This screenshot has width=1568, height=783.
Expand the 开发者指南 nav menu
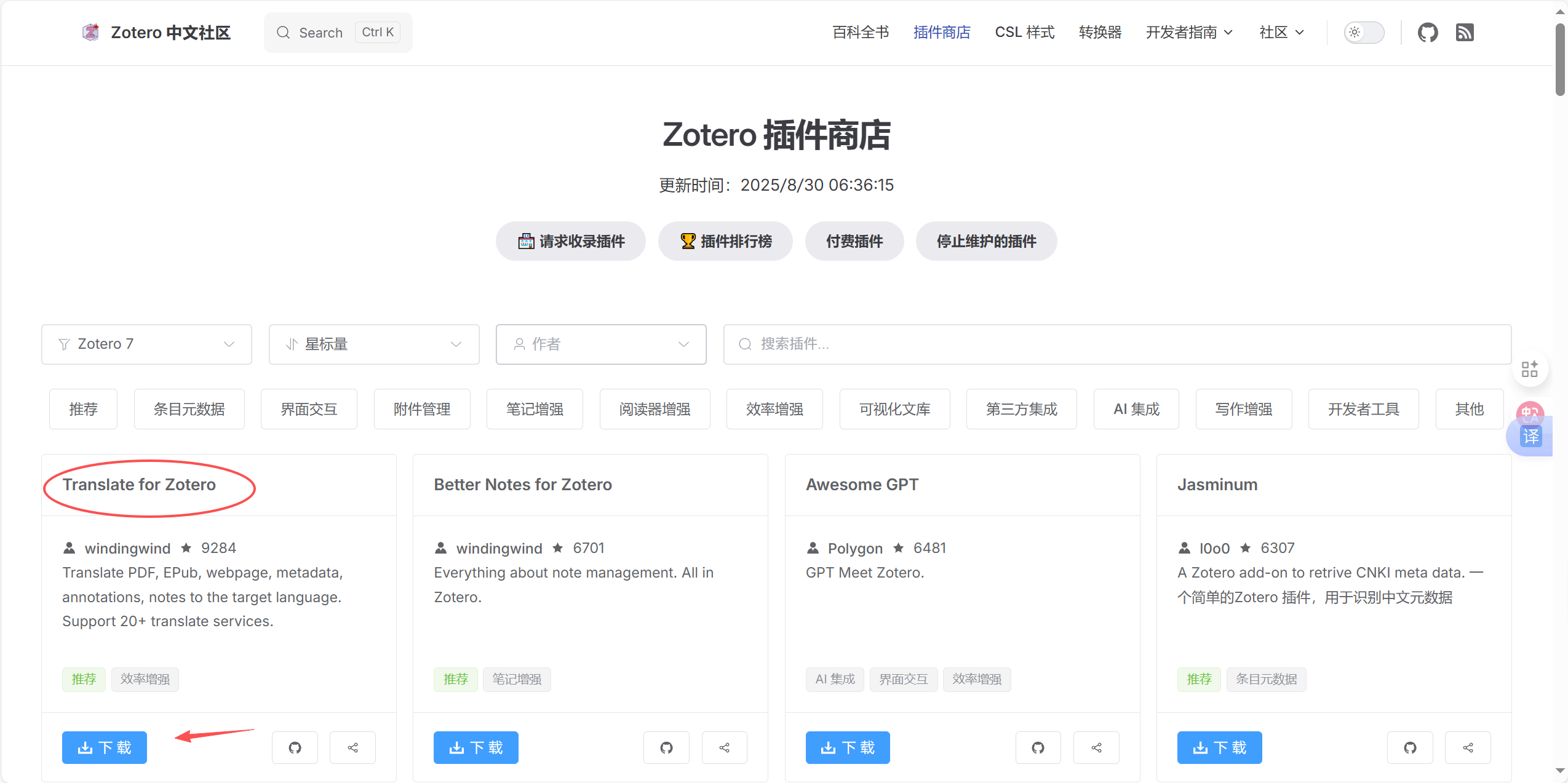click(x=1188, y=32)
